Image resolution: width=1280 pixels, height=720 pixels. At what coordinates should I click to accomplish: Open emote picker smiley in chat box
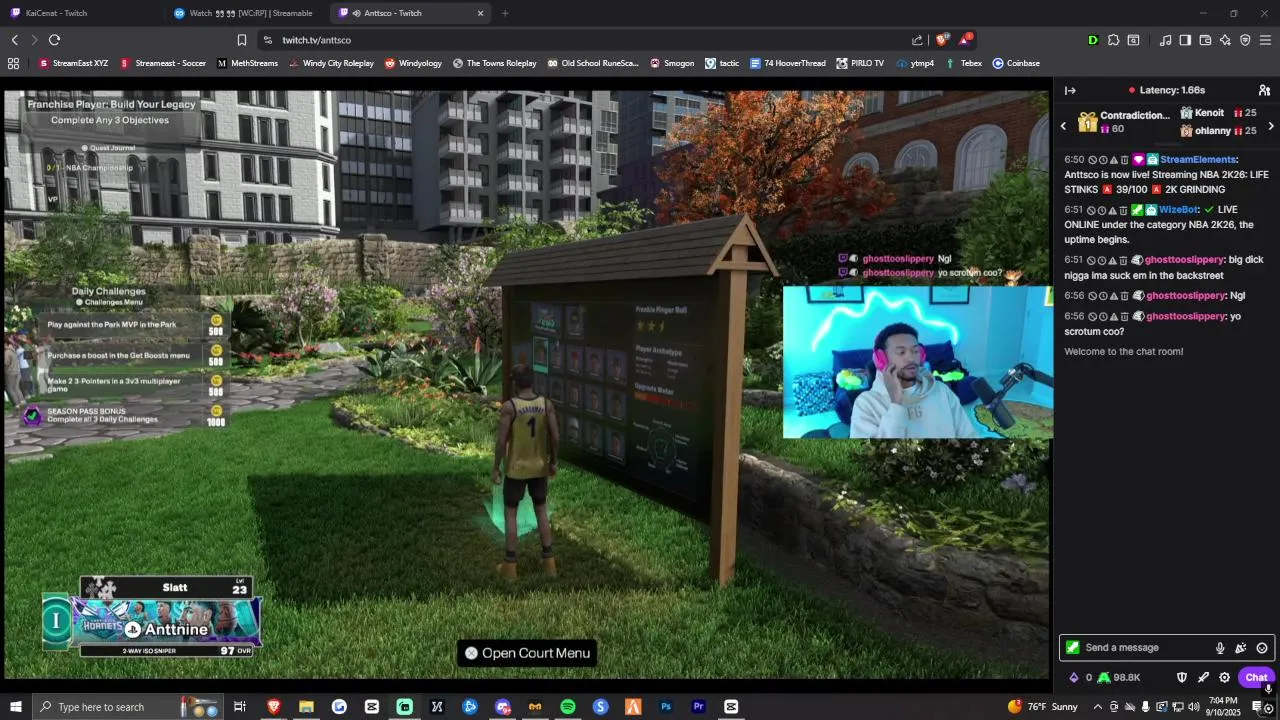(1262, 648)
